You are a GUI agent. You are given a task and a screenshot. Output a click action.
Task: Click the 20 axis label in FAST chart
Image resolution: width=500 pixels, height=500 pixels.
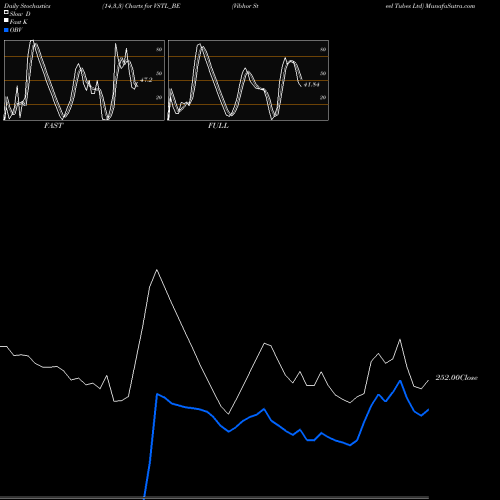pyautogui.click(x=159, y=97)
